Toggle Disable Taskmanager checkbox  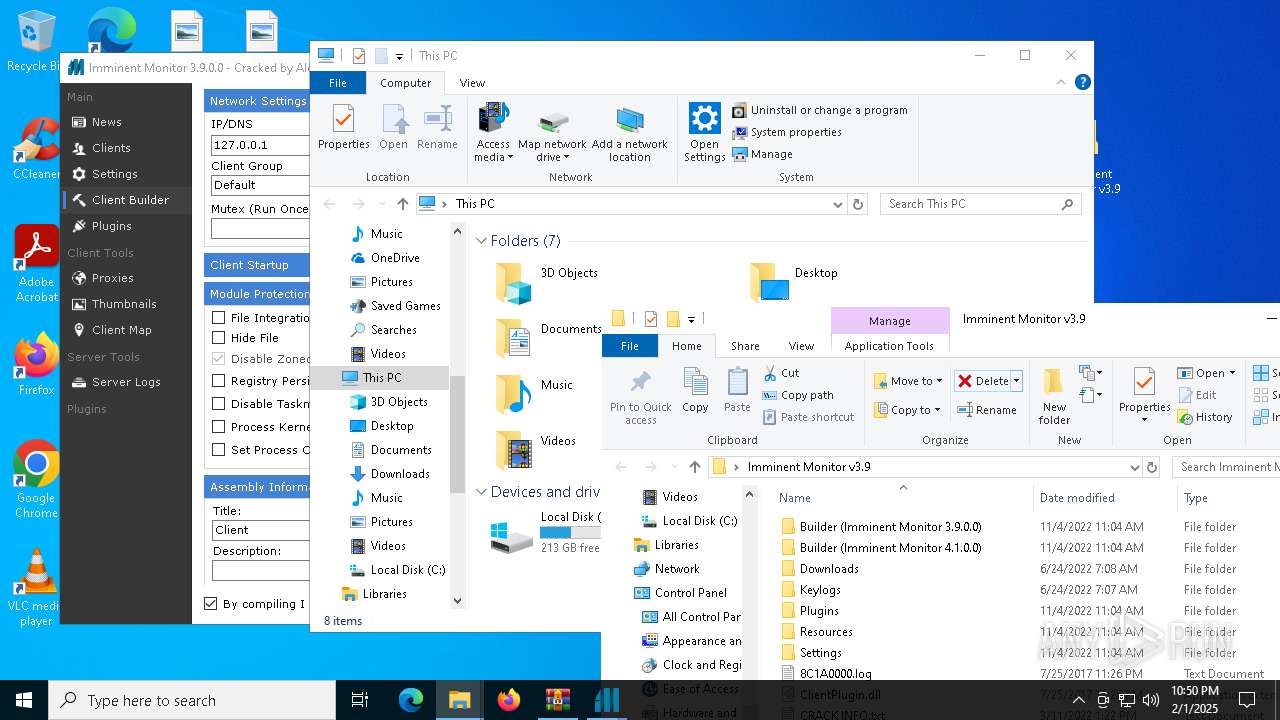click(218, 404)
